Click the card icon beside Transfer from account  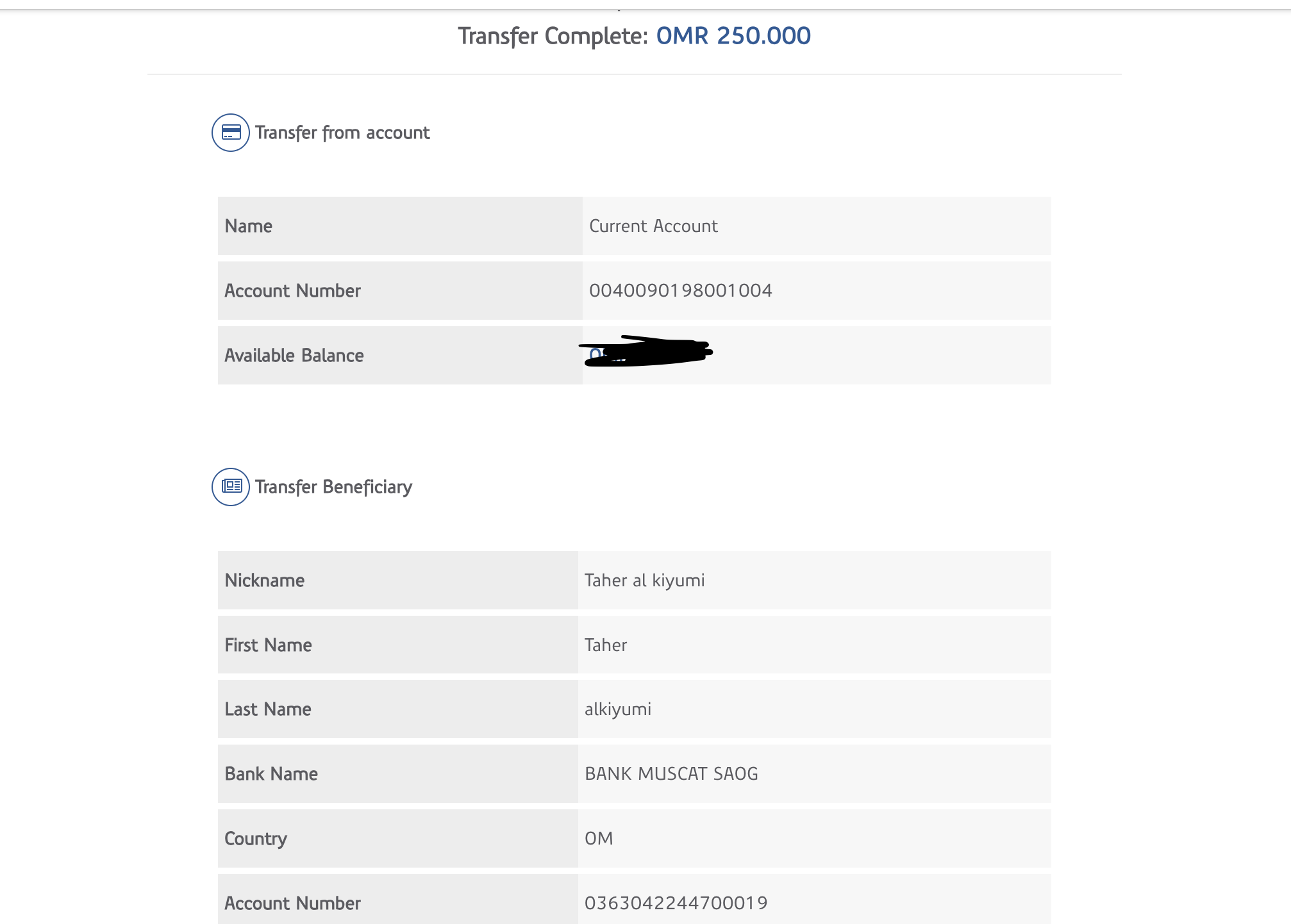(231, 133)
